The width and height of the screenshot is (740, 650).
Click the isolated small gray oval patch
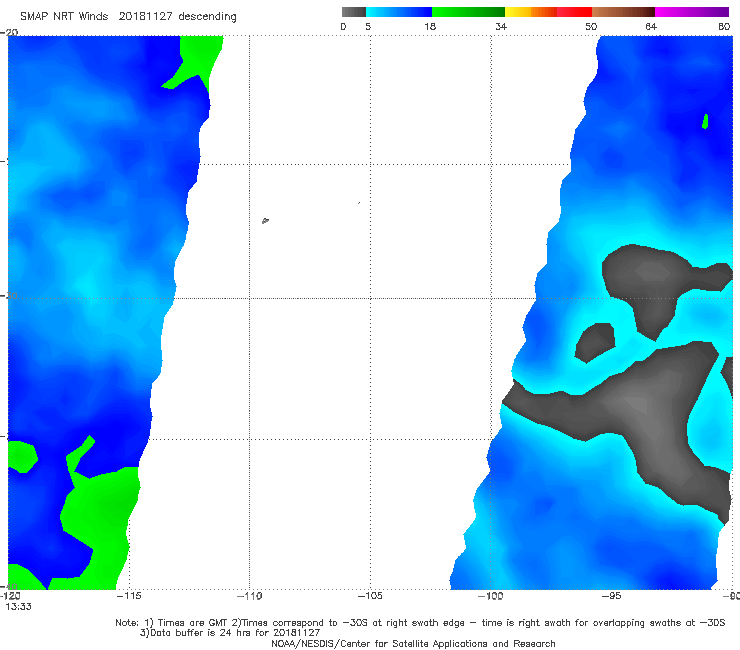tap(595, 342)
